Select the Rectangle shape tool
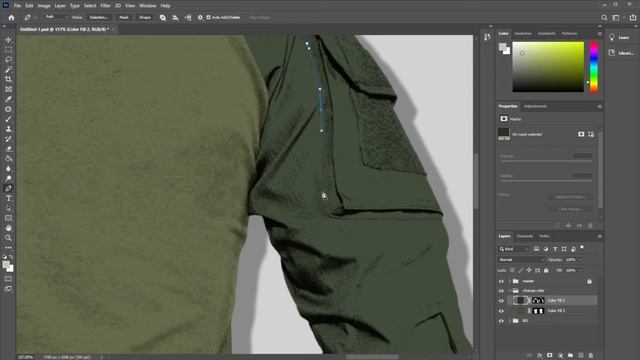Image resolution: width=640 pixels, height=360 pixels. coord(8,218)
